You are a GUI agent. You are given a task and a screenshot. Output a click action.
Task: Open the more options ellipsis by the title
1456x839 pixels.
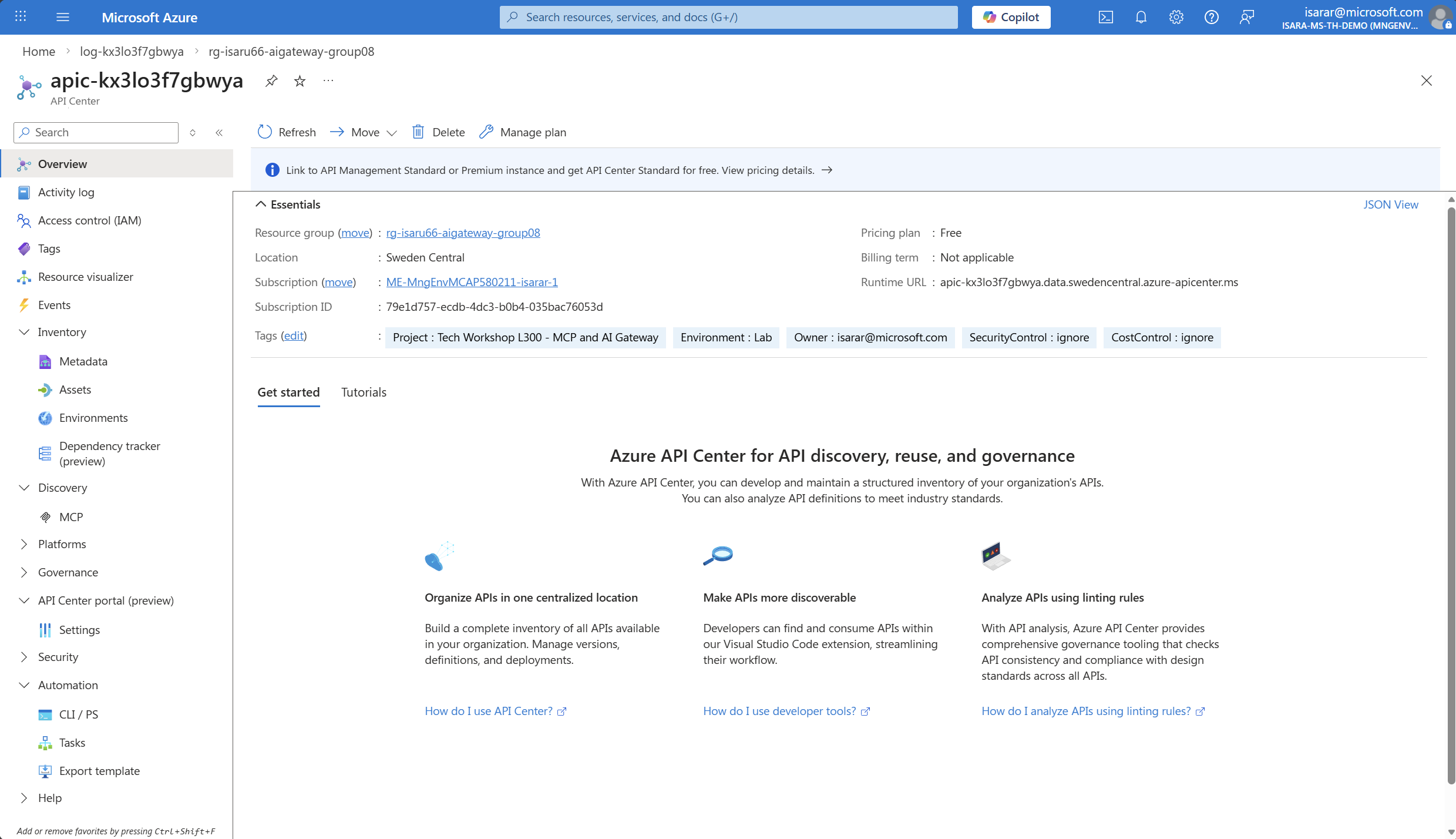pyautogui.click(x=328, y=81)
